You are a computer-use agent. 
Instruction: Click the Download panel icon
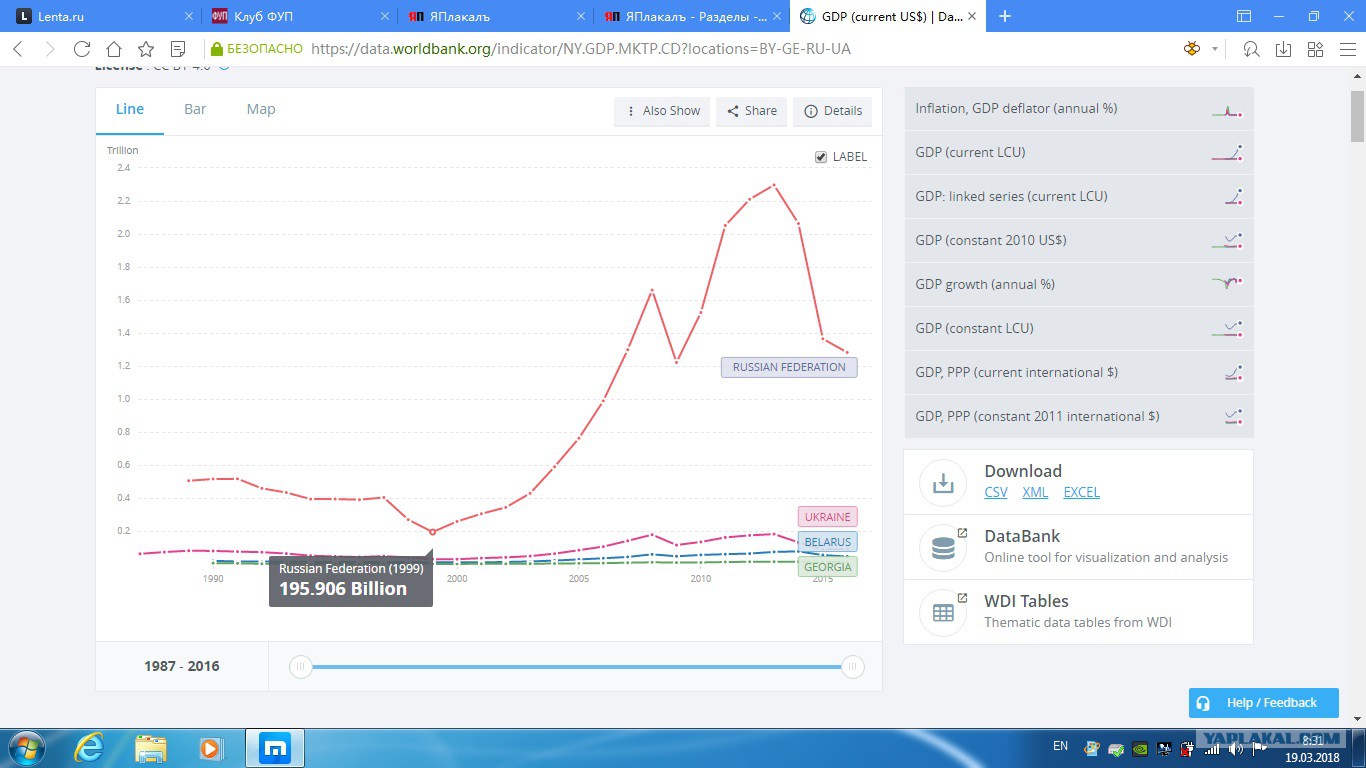coord(942,482)
